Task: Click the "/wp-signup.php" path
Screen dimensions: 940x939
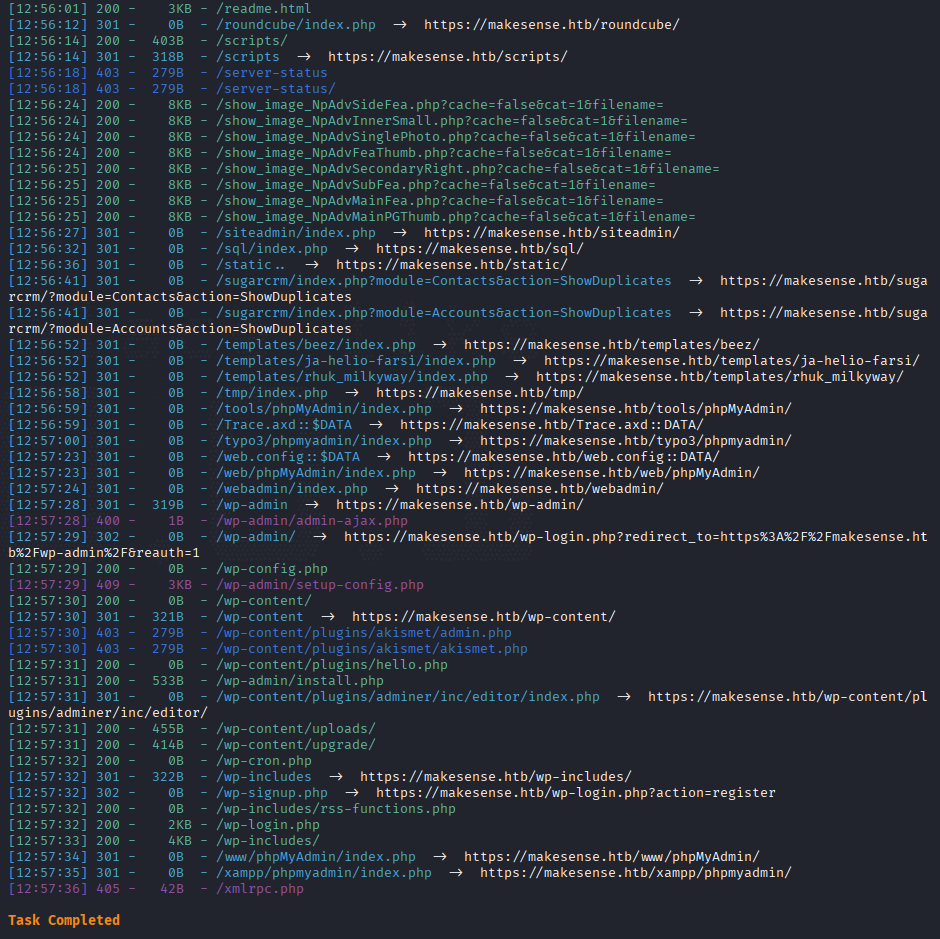Action: click(x=272, y=793)
